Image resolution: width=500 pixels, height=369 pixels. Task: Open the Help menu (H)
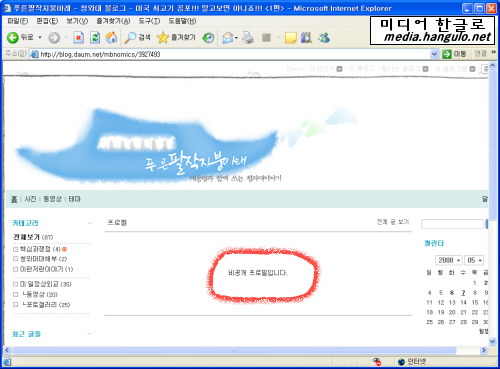tap(182, 21)
